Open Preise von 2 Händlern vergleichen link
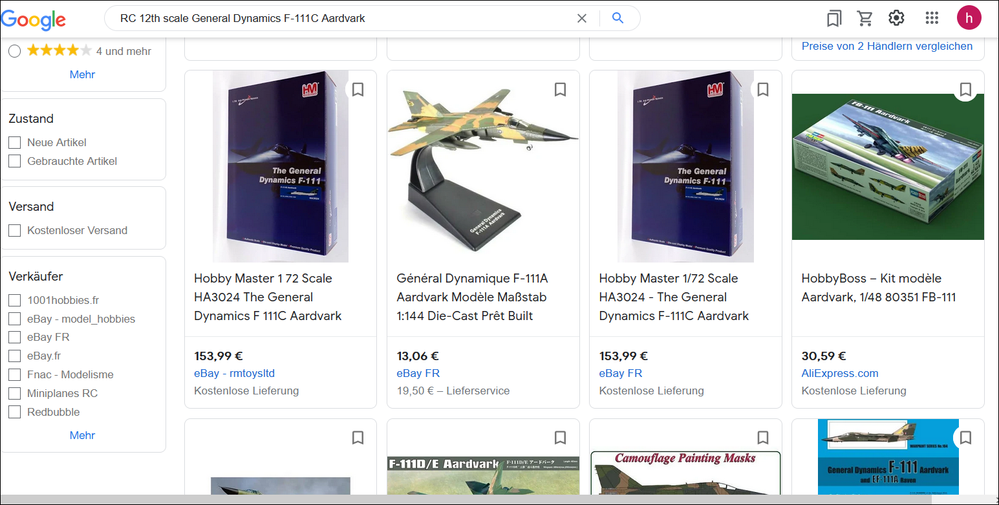Viewport: 999px width, 505px height. point(887,46)
